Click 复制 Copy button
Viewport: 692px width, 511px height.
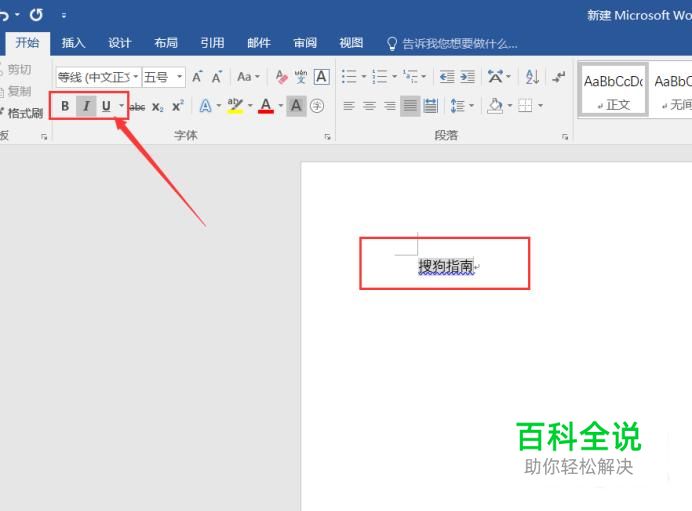[16, 91]
